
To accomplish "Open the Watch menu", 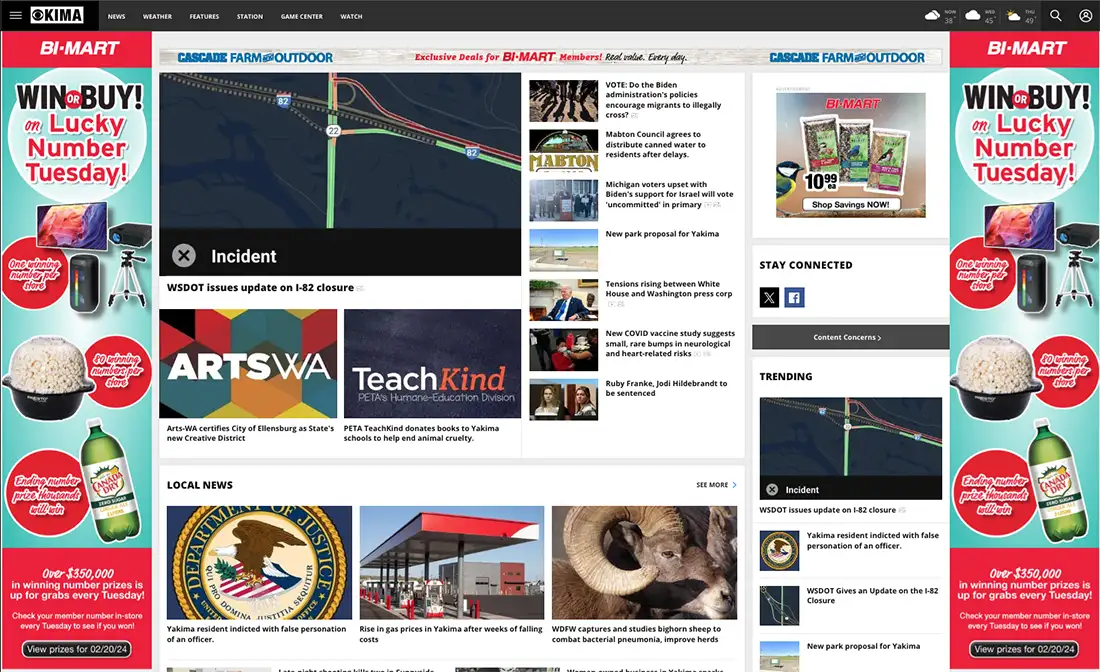I will point(351,16).
